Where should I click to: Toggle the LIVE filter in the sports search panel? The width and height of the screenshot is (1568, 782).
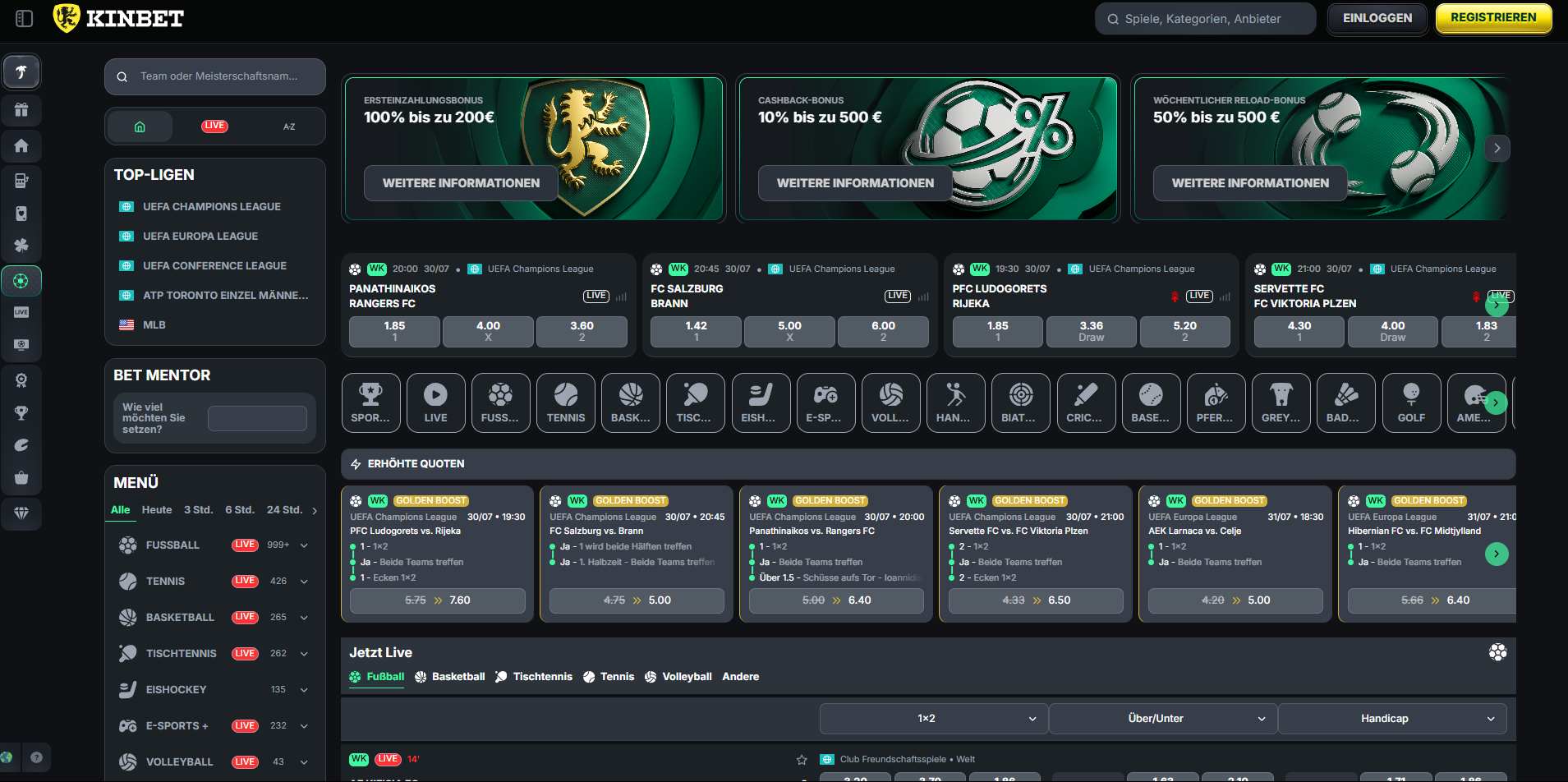click(214, 126)
